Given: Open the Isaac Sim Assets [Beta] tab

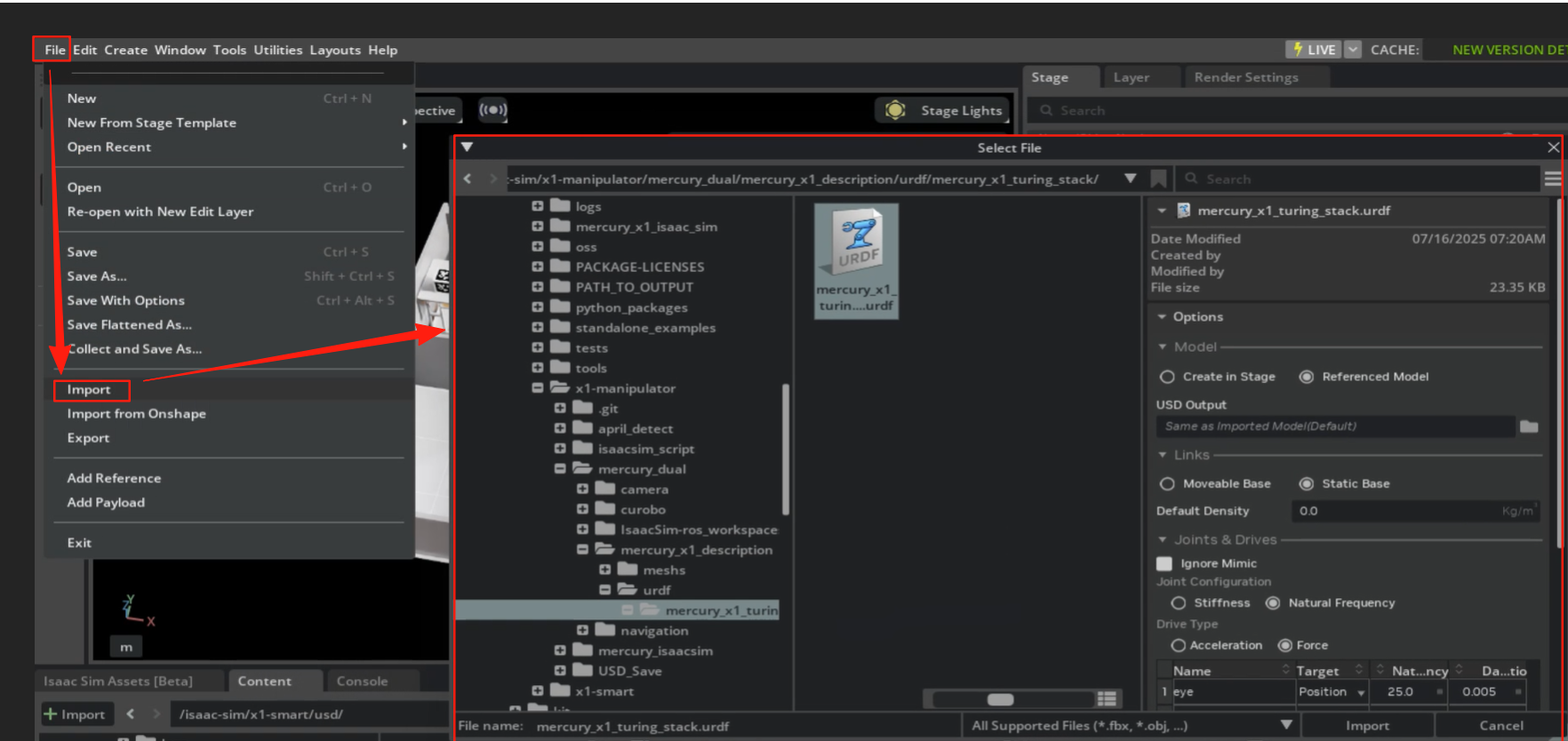Looking at the screenshot, I should pos(118,681).
